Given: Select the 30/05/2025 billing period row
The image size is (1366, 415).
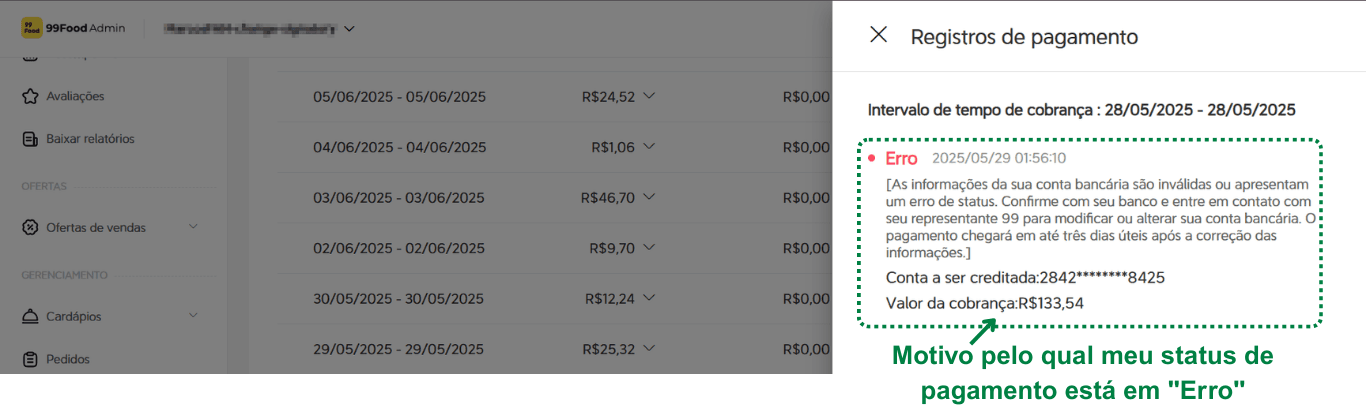Looking at the screenshot, I should [x=398, y=299].
